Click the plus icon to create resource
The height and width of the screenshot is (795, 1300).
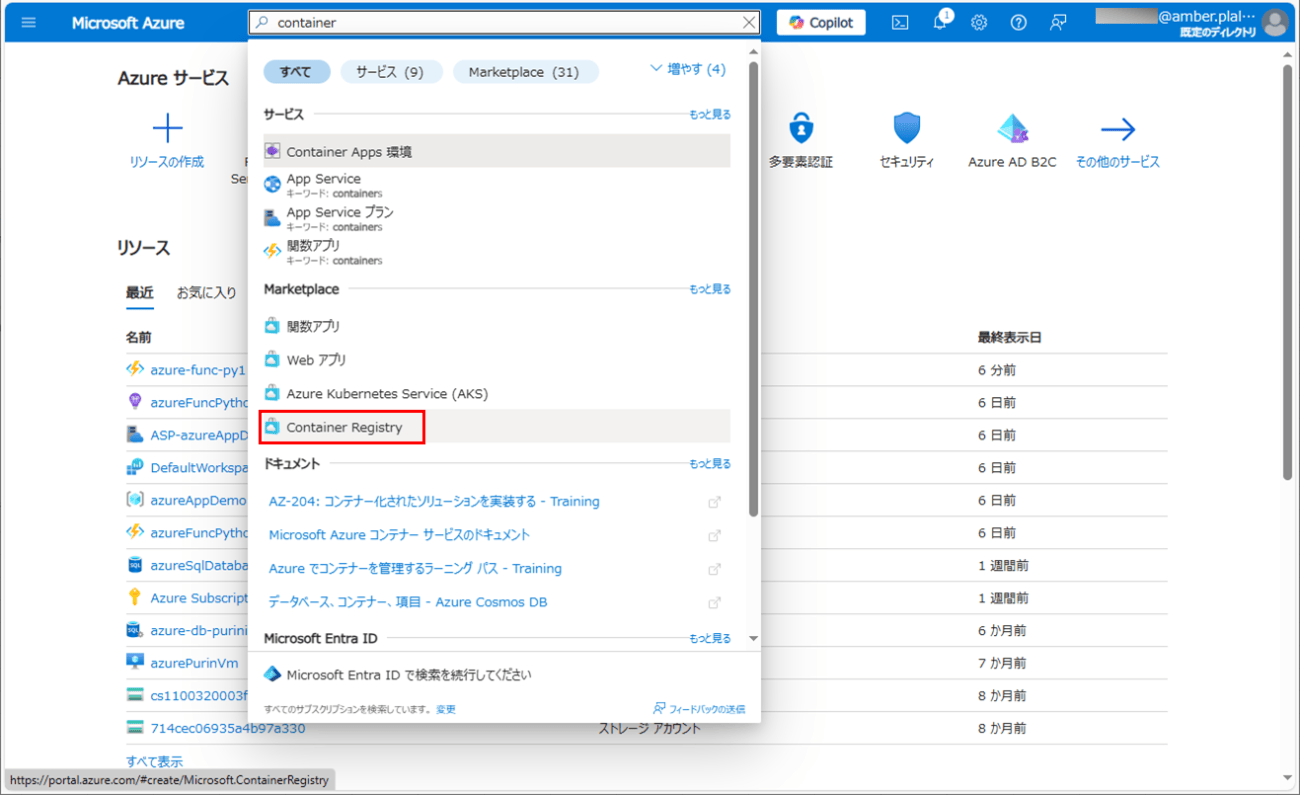167,129
